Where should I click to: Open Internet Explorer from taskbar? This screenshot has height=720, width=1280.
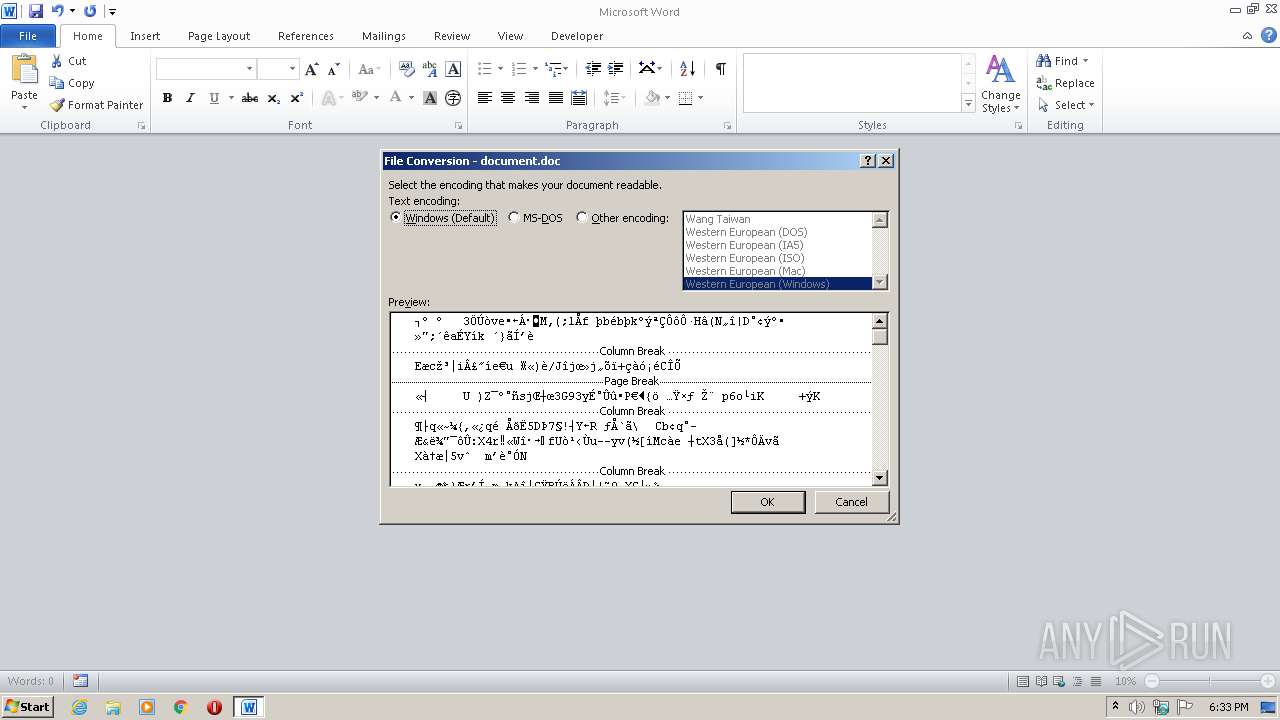[x=79, y=707]
